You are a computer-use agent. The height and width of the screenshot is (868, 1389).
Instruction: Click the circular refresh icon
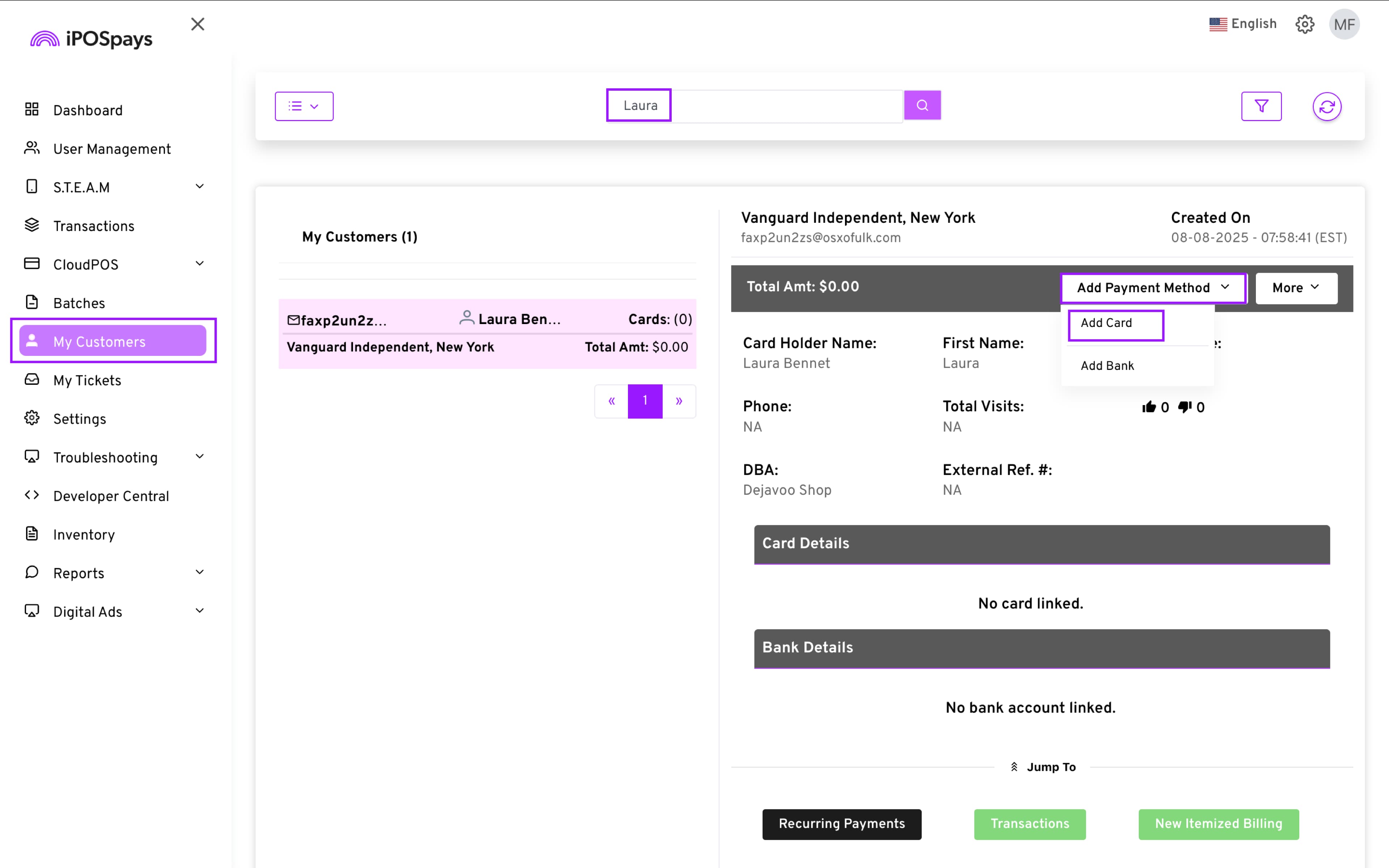[x=1326, y=106]
